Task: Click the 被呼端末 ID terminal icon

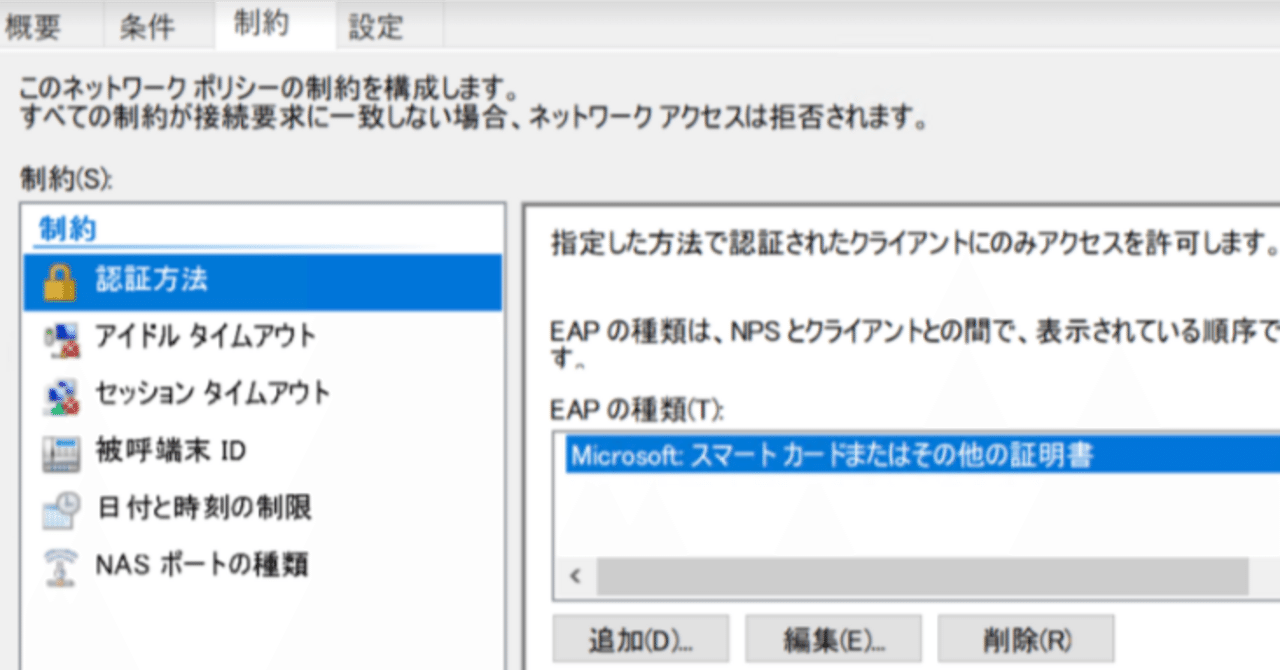Action: pos(62,450)
